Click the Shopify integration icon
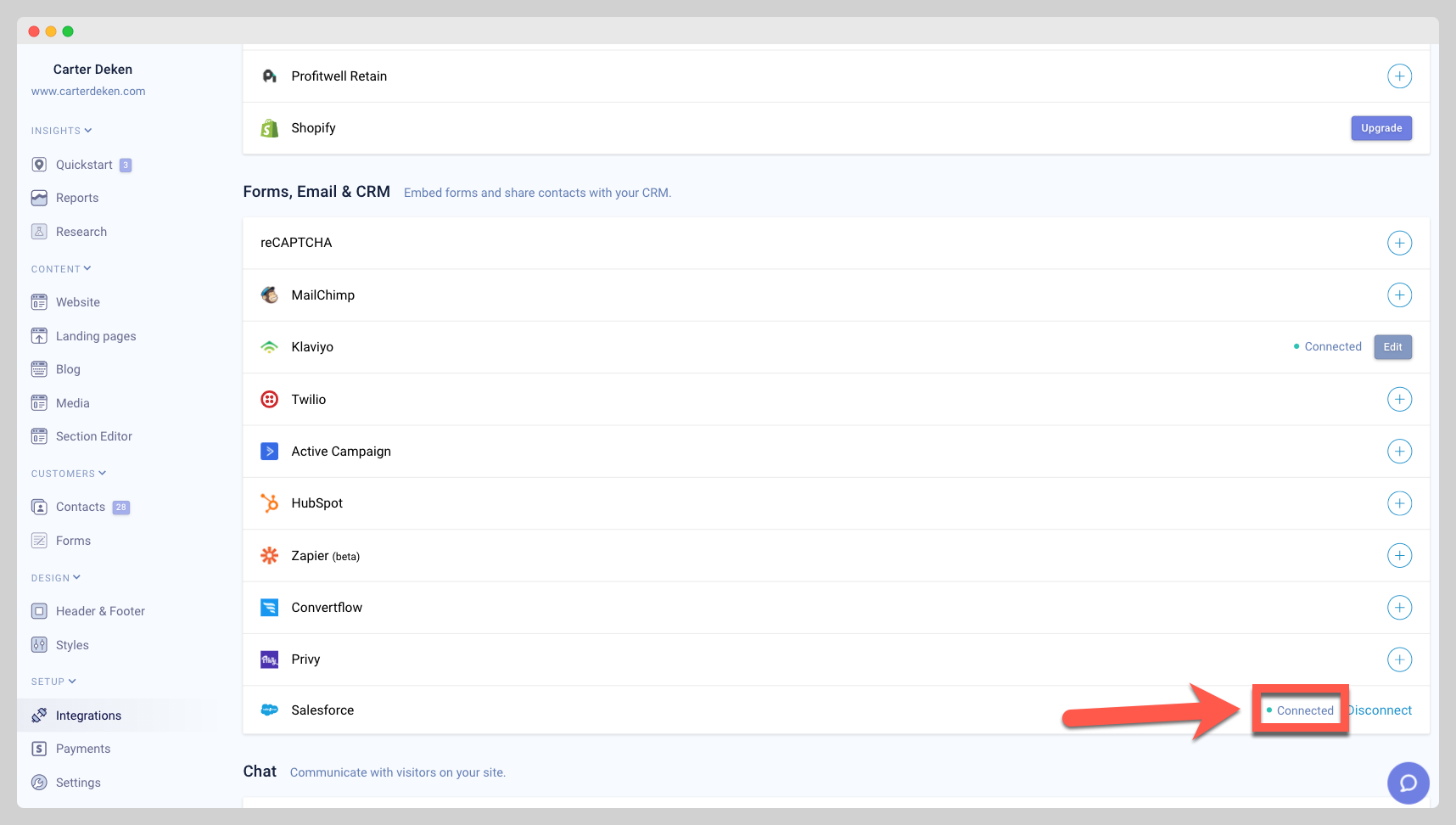 [270, 127]
